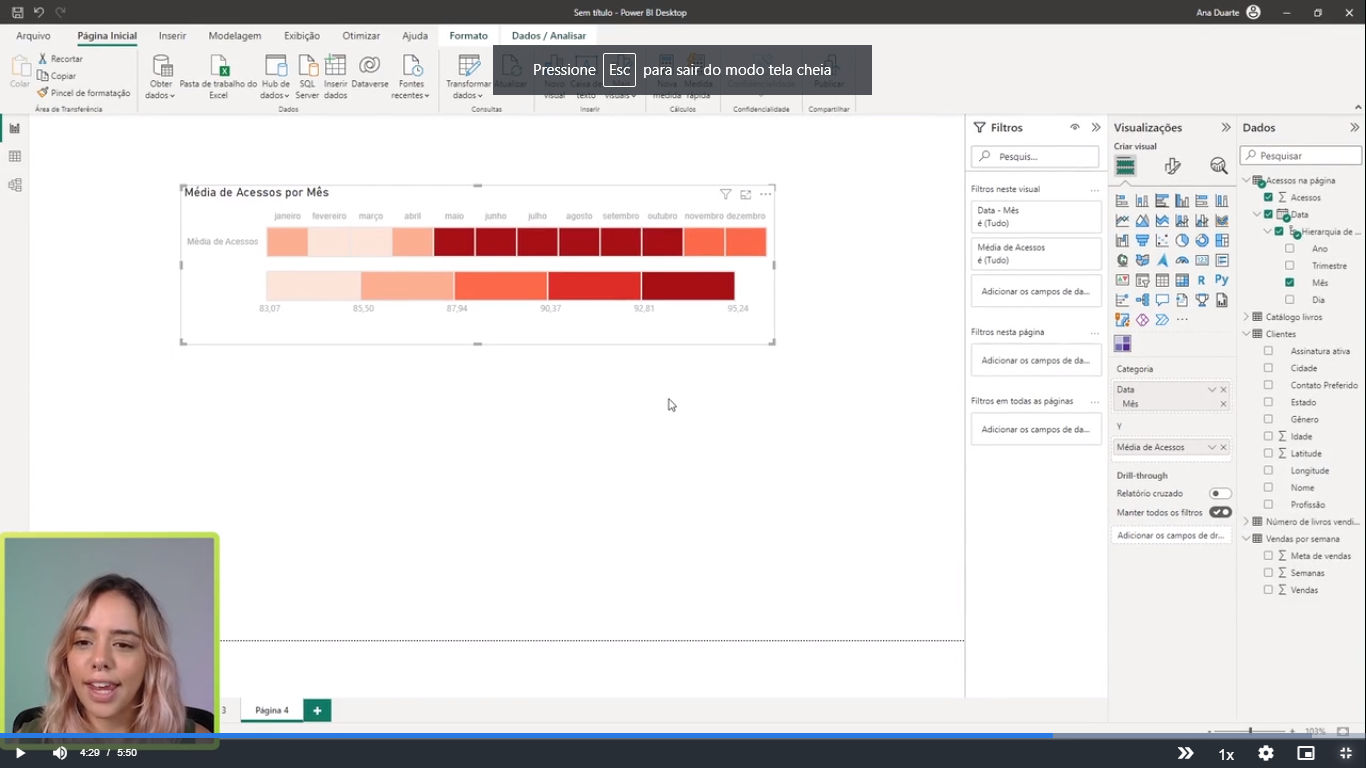
Task: Choose the funnel chart visual
Action: pos(1142,241)
